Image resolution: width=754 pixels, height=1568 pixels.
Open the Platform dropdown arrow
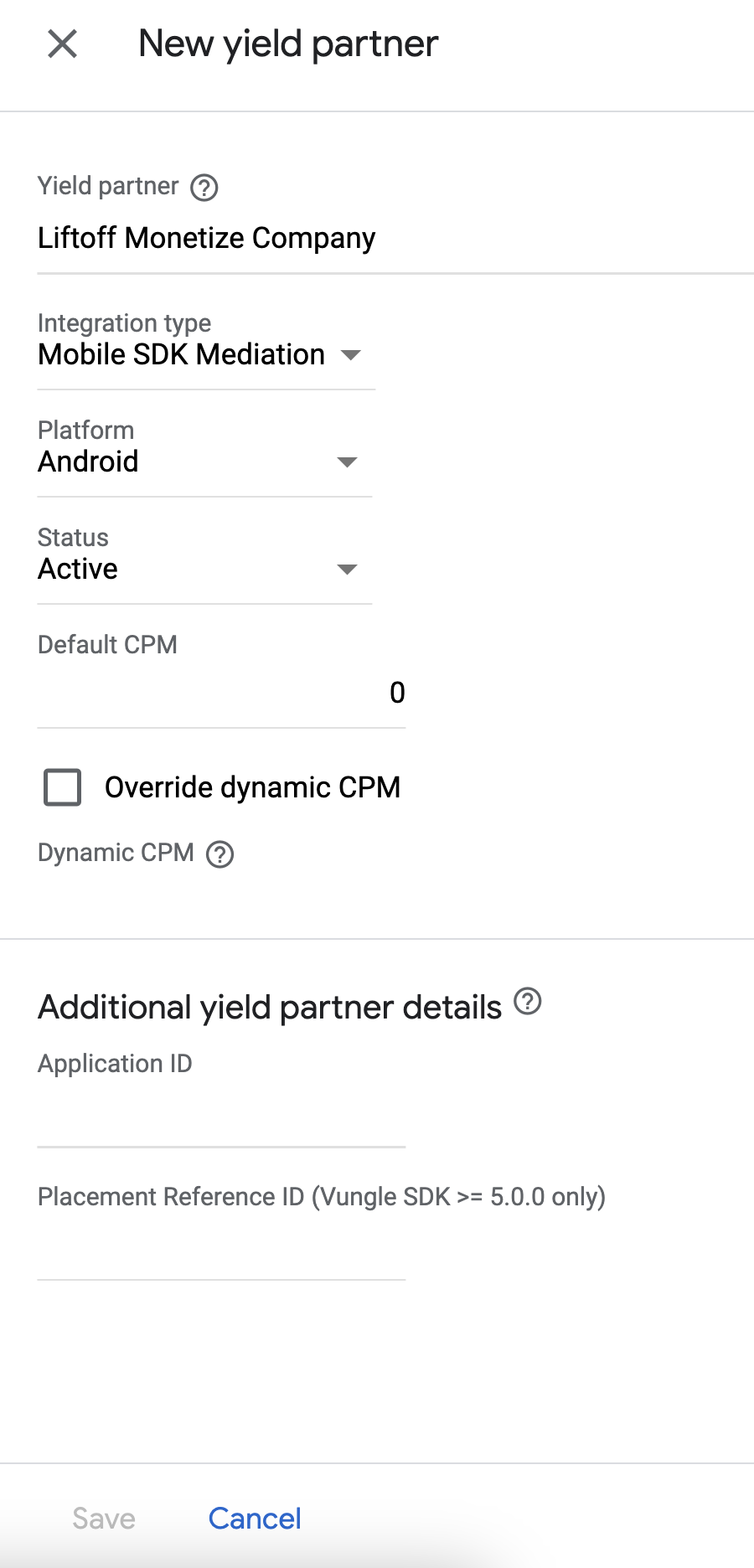(x=347, y=462)
